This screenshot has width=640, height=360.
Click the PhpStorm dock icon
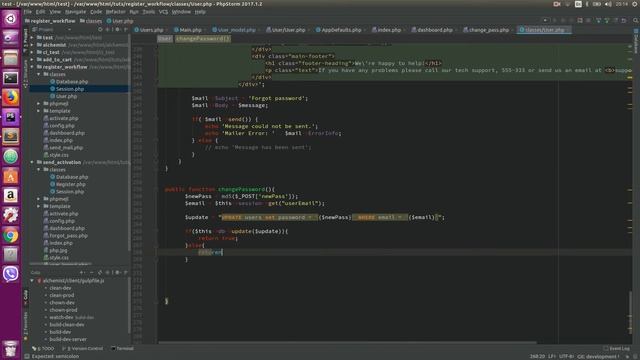[x=11, y=117]
